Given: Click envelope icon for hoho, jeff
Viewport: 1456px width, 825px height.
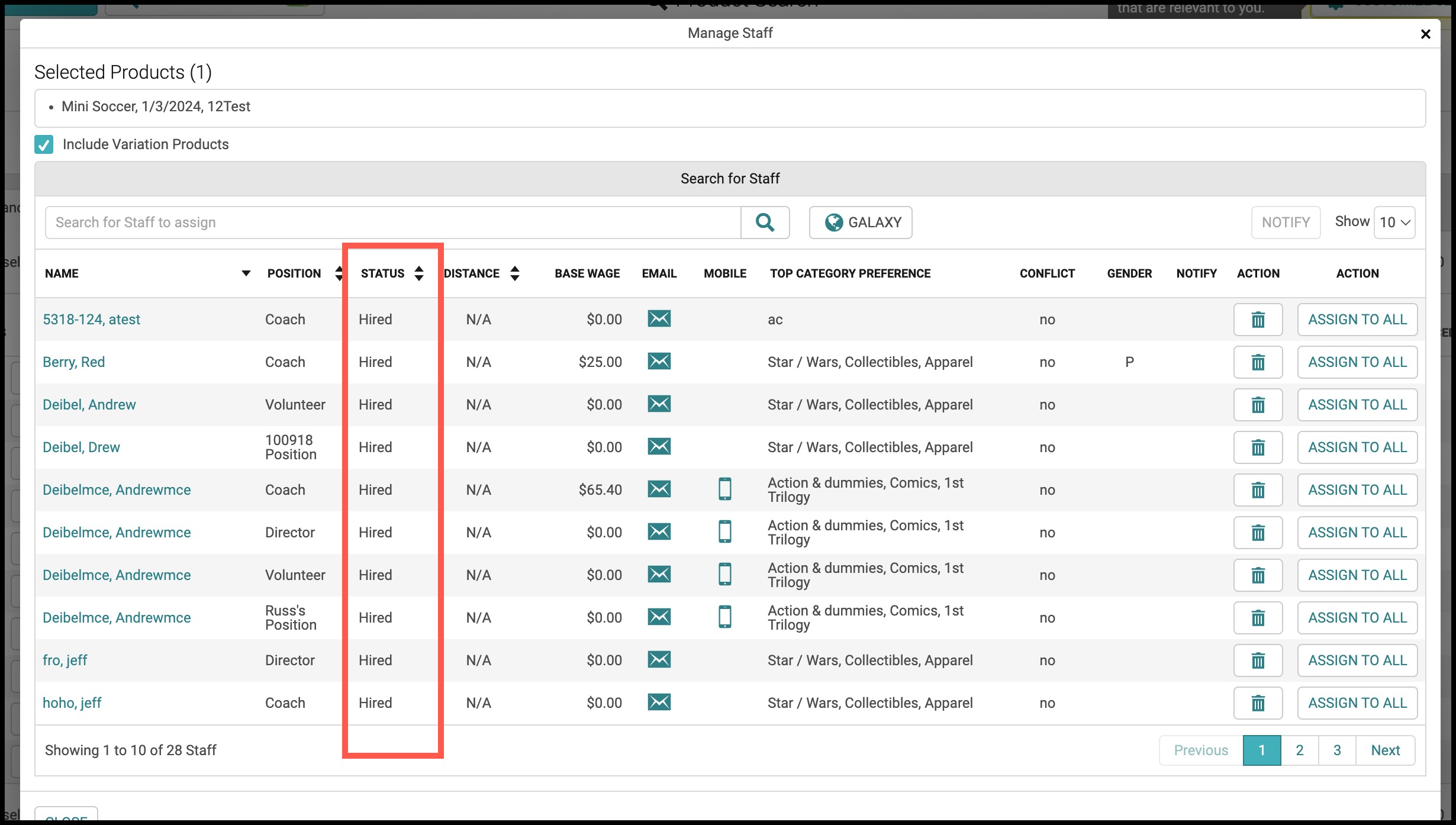Looking at the screenshot, I should [659, 702].
